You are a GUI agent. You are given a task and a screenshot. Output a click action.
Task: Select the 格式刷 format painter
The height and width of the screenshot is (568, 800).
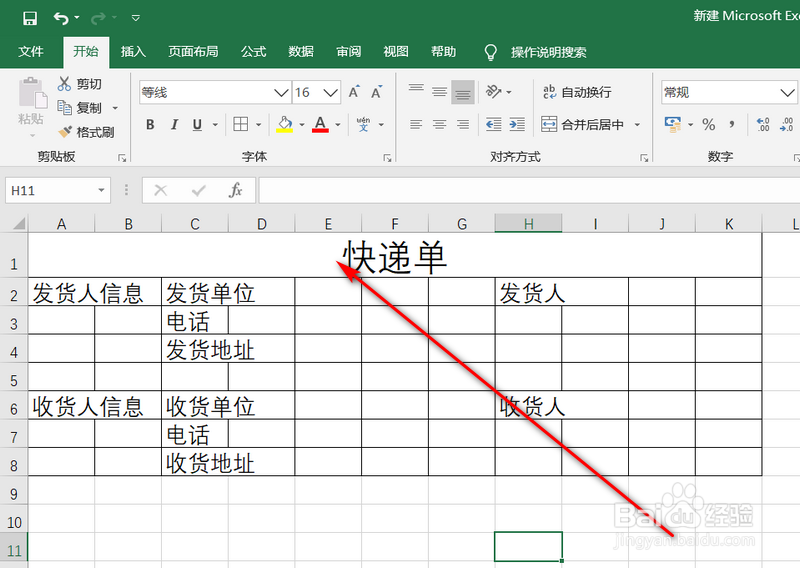(86, 132)
